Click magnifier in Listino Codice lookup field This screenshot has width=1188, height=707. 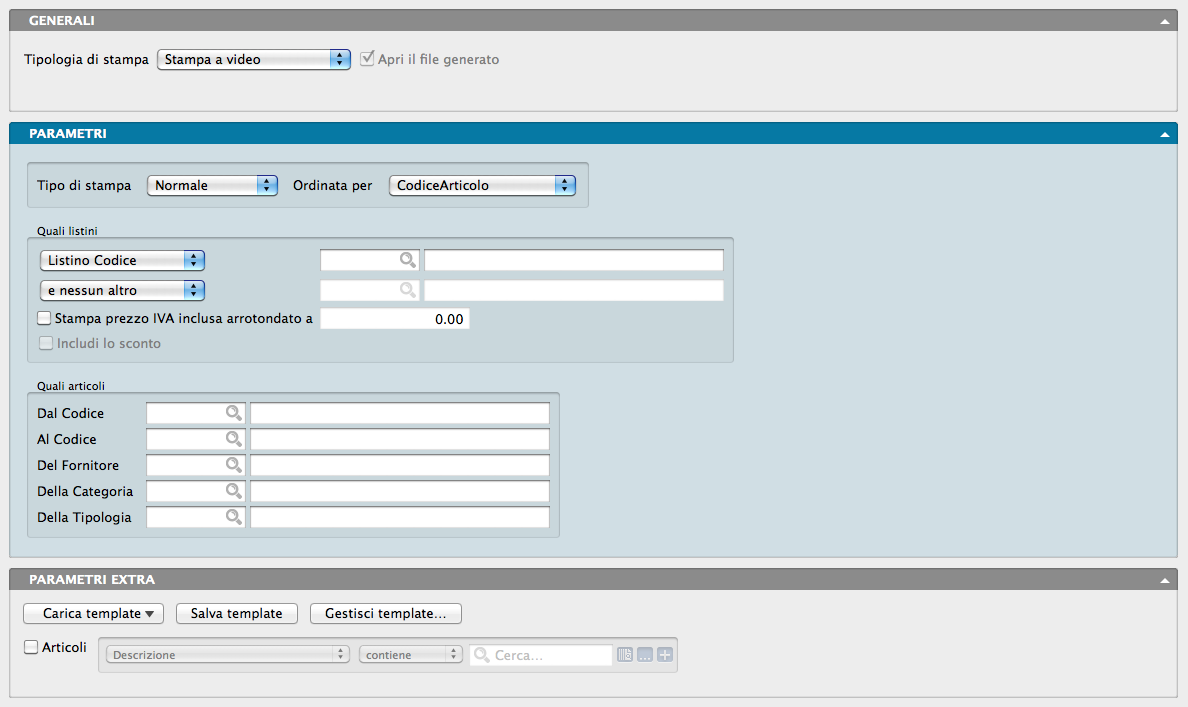(407, 260)
